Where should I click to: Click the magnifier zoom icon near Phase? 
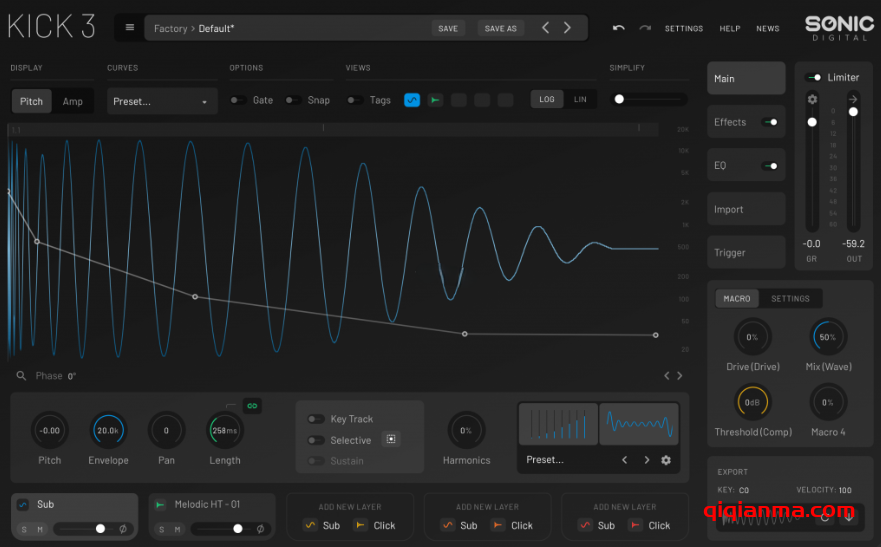pyautogui.click(x=21, y=376)
